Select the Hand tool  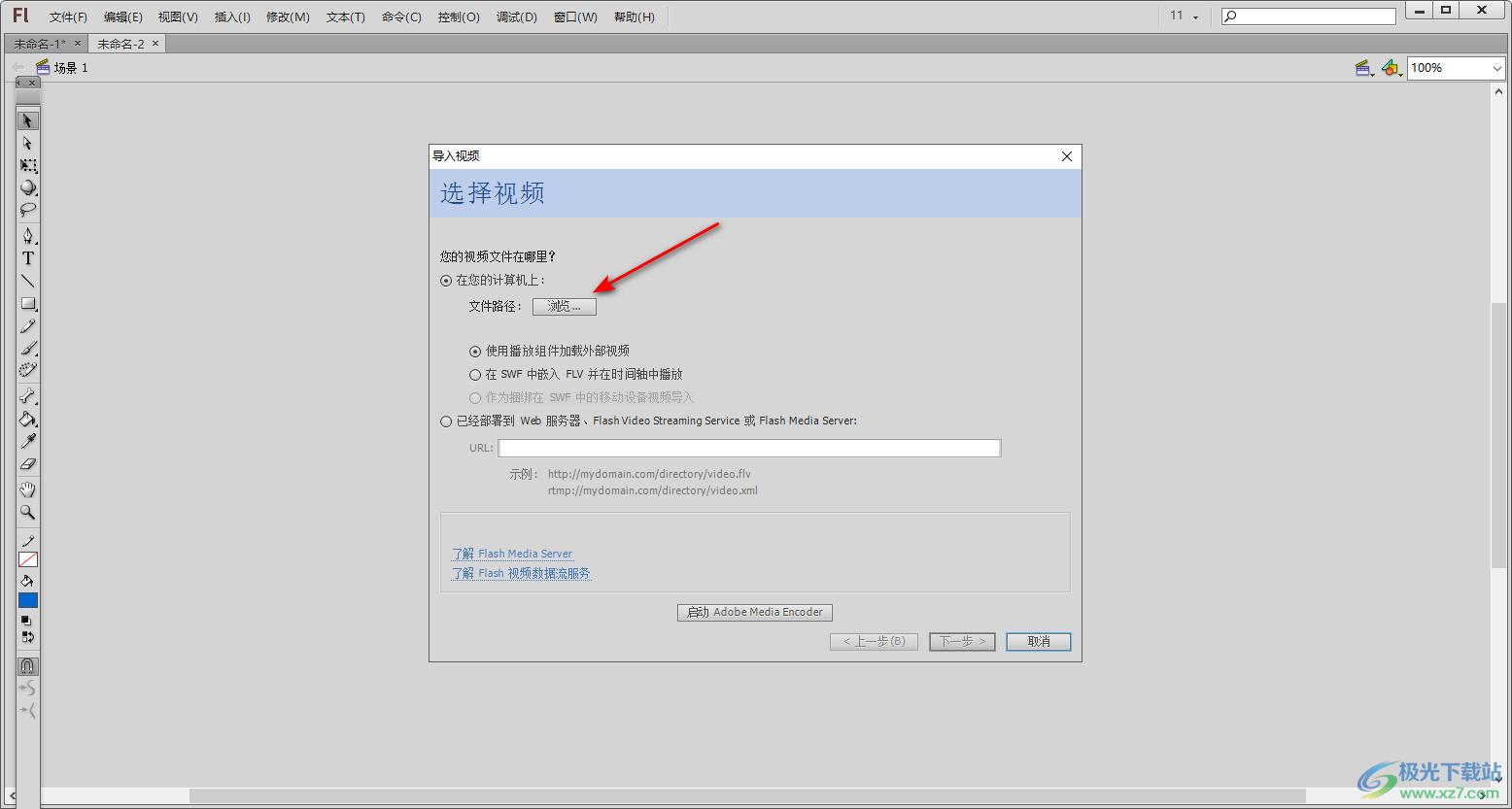pos(28,489)
